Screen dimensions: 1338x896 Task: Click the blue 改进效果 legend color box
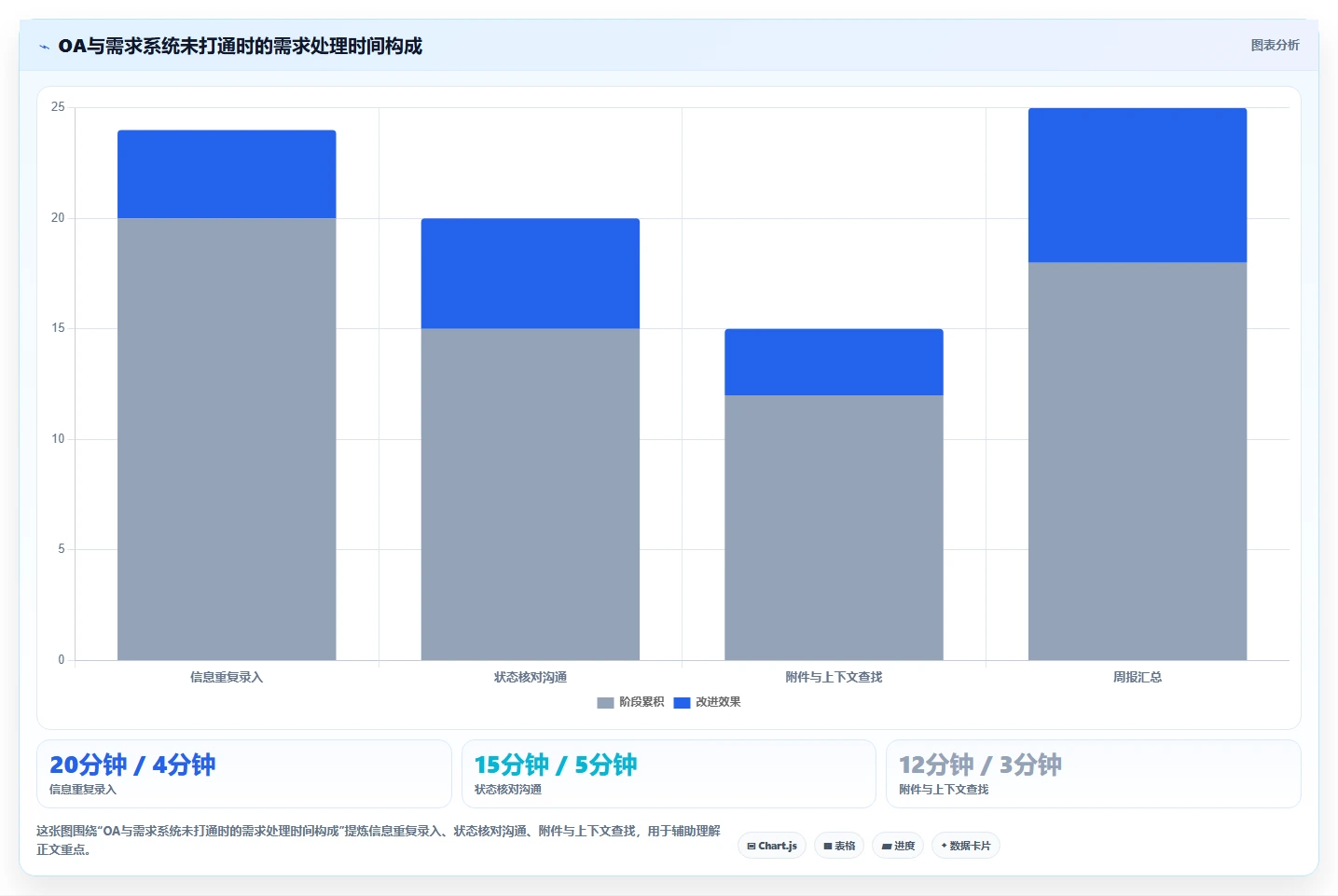coord(682,702)
